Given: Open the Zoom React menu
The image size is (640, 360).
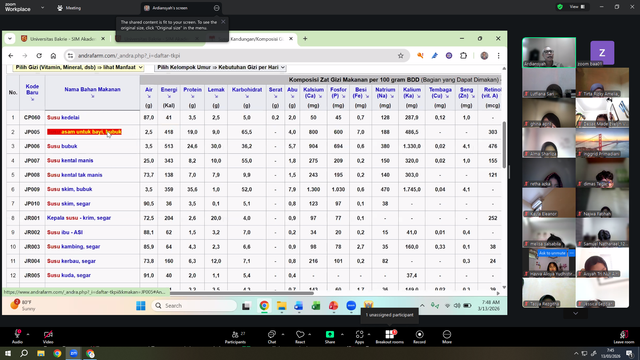Looking at the screenshot, I should [300, 336].
